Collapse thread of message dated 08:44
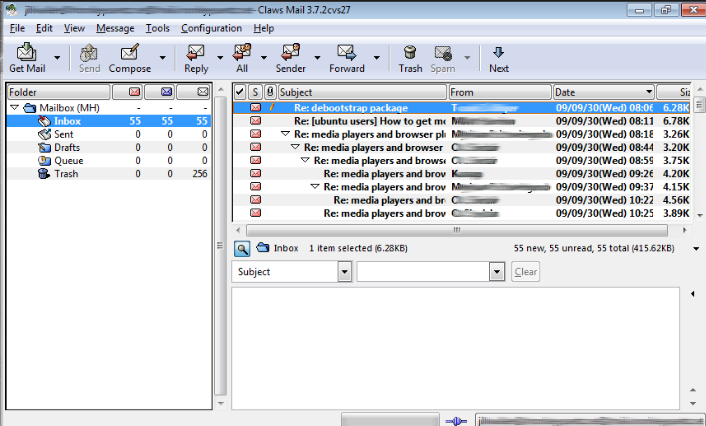 295,147
